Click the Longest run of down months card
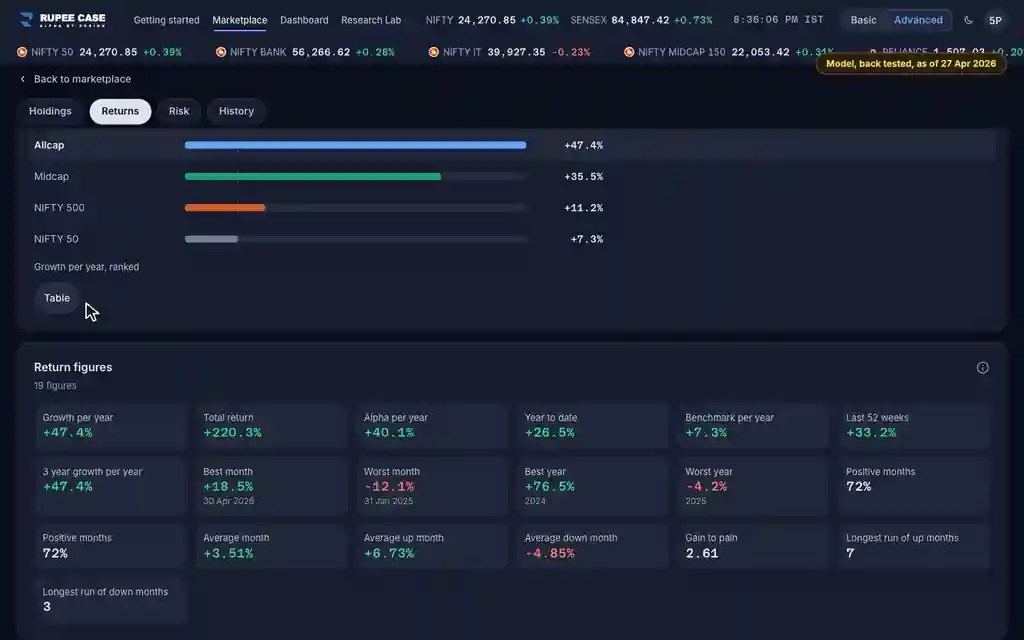 coord(111,600)
